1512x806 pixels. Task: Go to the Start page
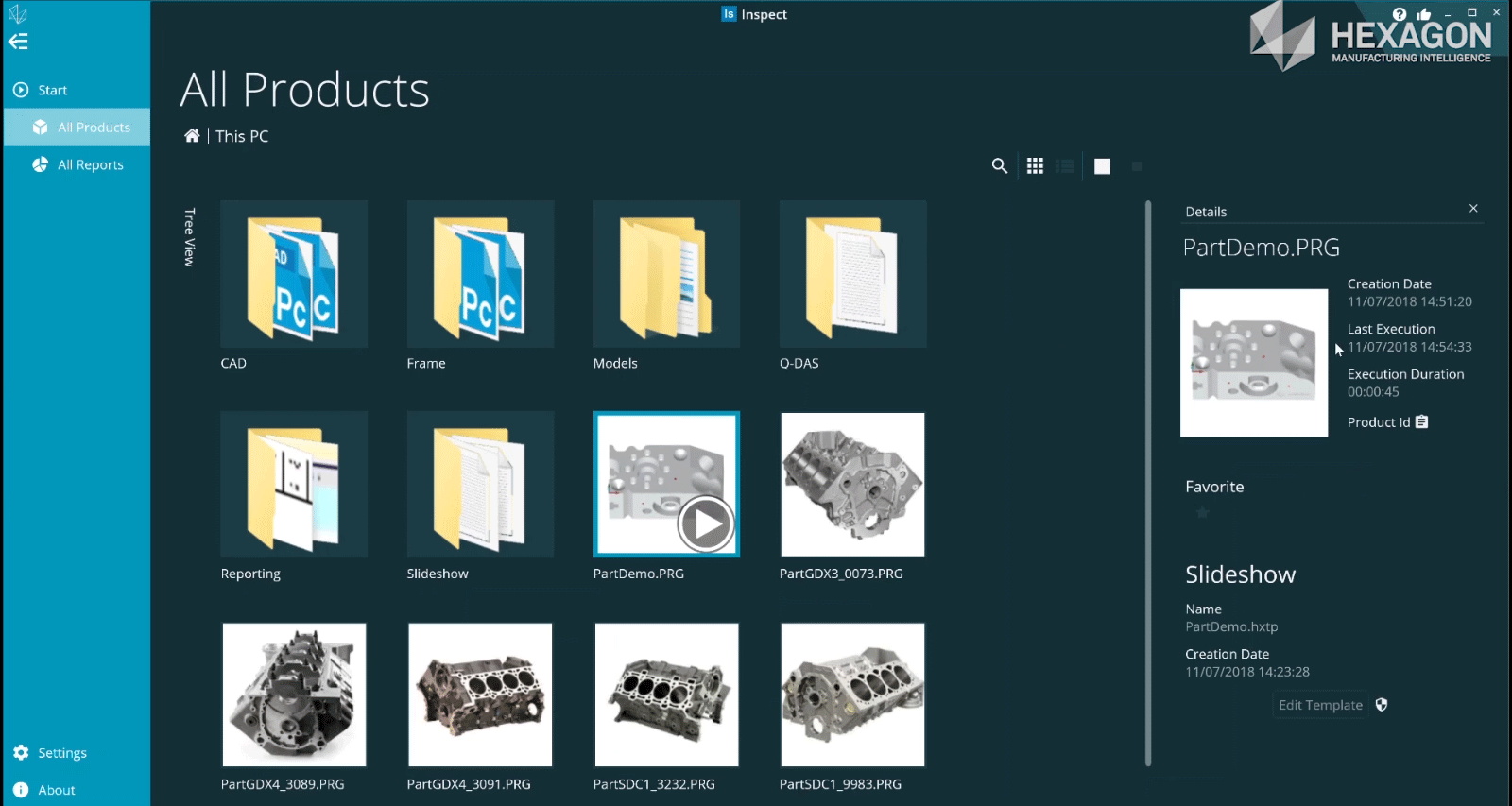coord(52,90)
